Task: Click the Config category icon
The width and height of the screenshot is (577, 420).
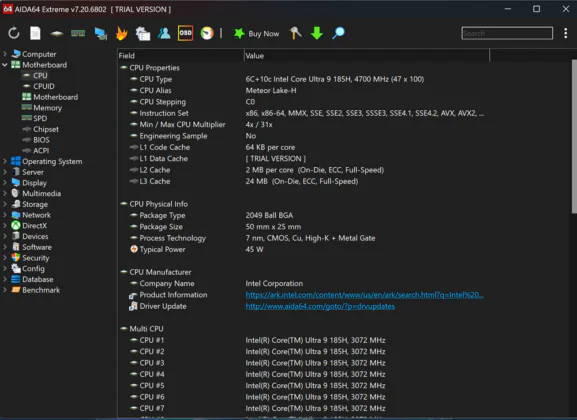Action: tap(15, 268)
